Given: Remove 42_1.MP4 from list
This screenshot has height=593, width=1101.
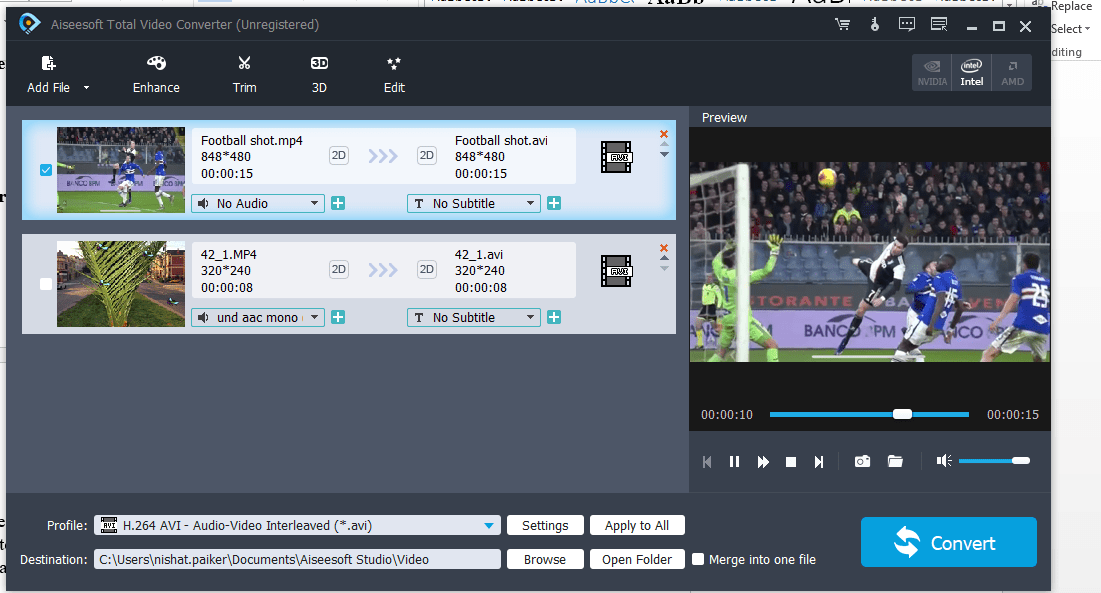Looking at the screenshot, I should [x=664, y=248].
